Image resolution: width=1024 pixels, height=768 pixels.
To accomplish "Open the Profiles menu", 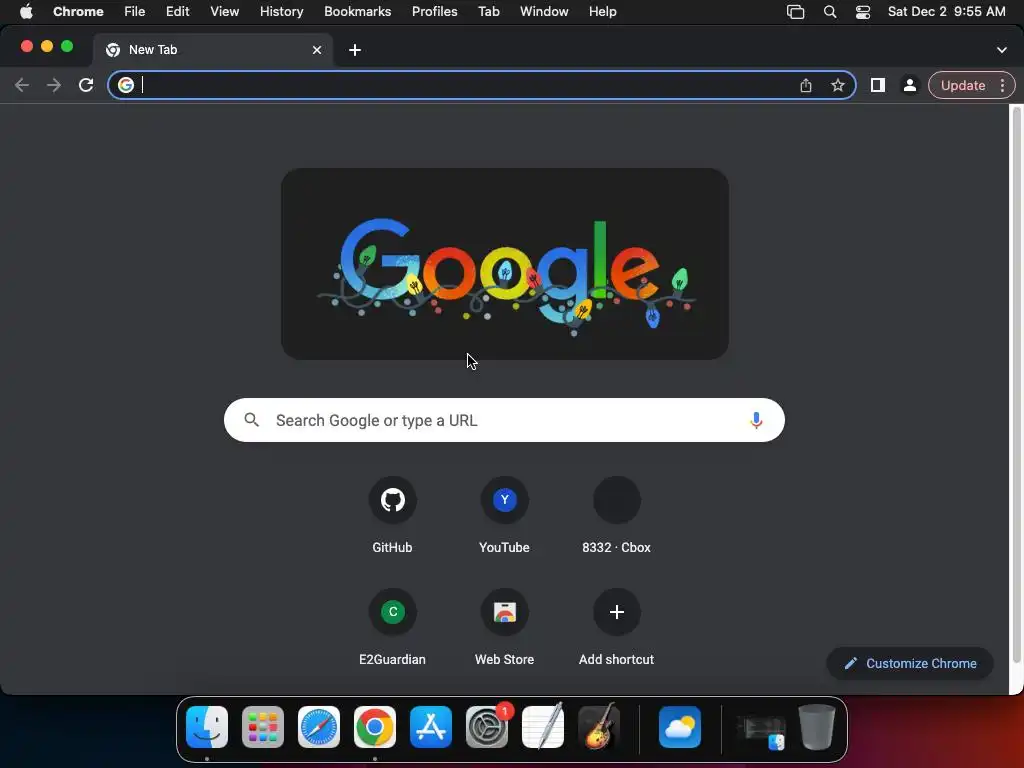I will tap(434, 11).
